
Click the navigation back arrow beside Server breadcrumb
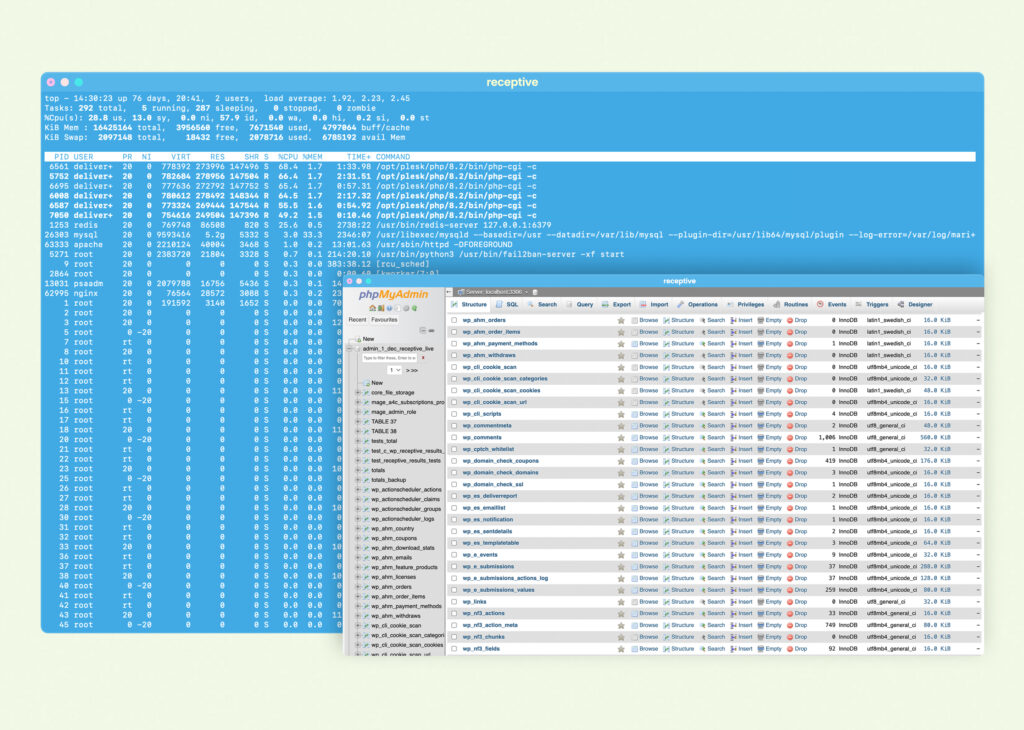pyautogui.click(x=449, y=292)
